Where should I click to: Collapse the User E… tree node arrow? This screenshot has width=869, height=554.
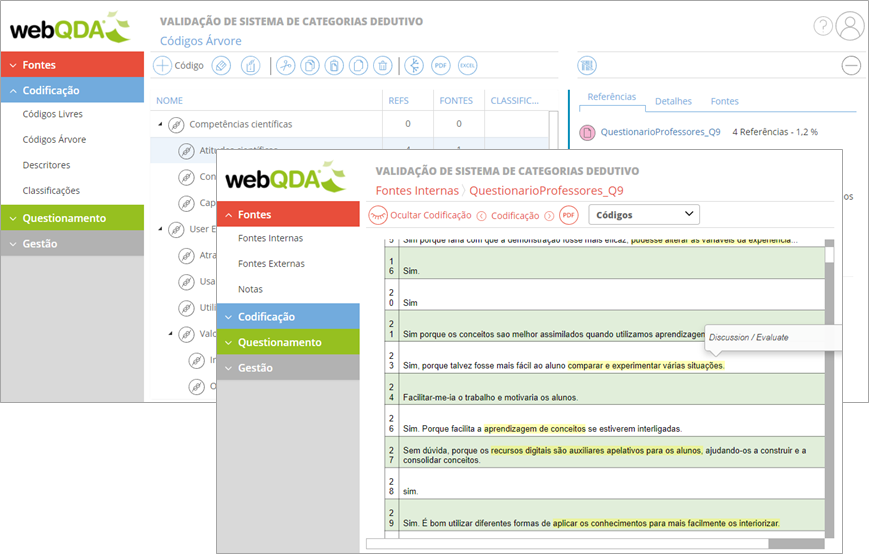pyautogui.click(x=160, y=228)
